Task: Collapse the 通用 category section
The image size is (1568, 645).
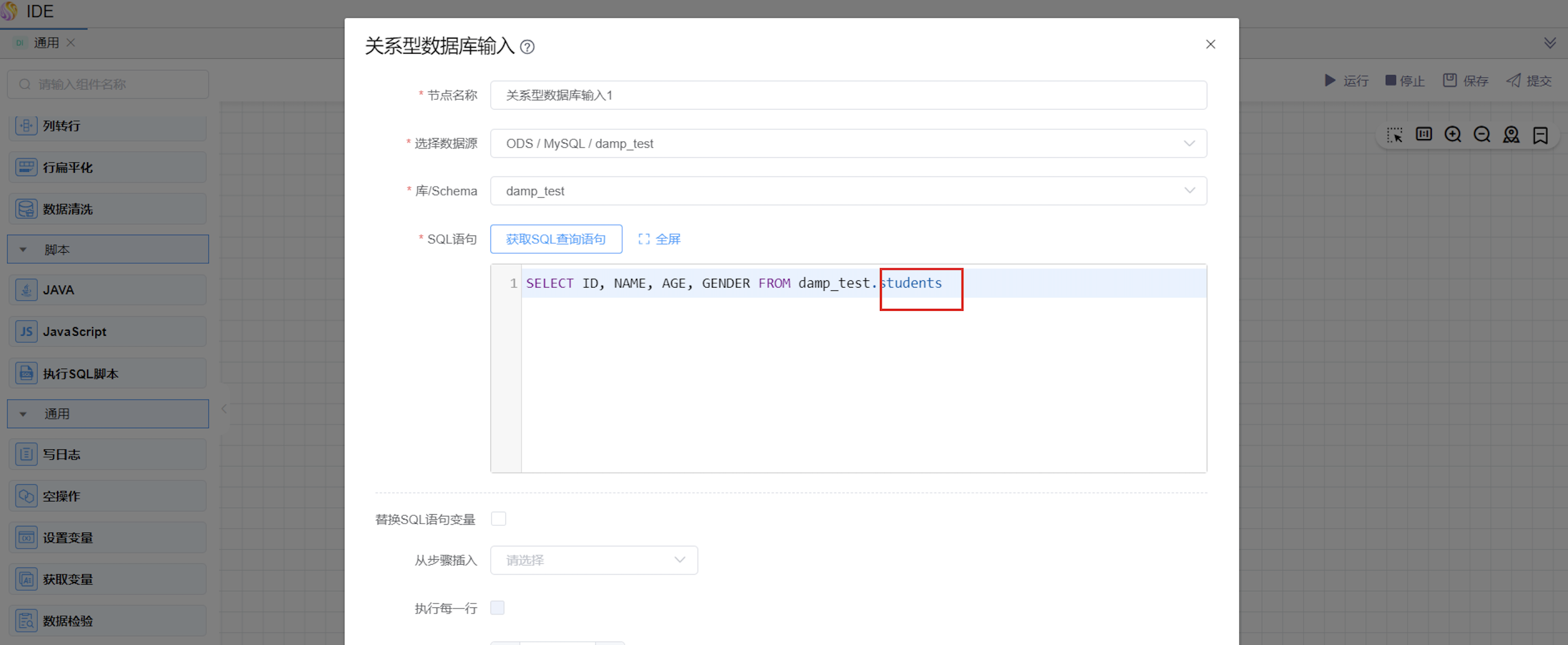Action: [23, 414]
